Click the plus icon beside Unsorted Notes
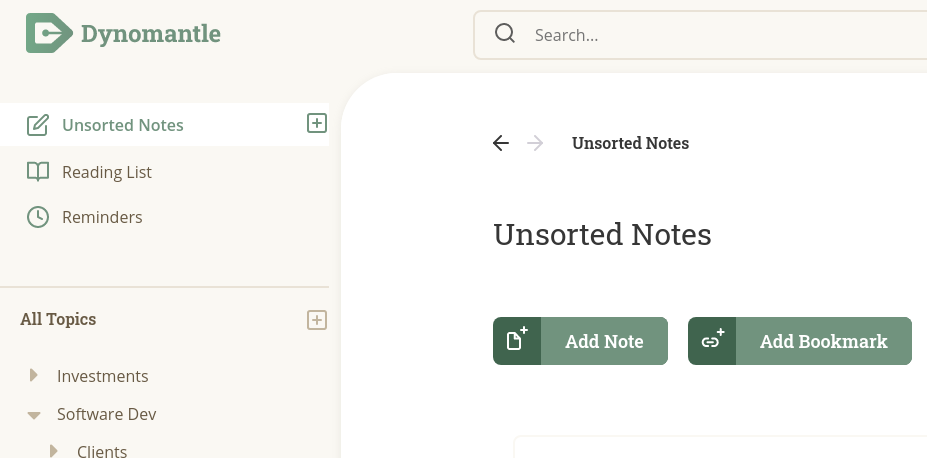This screenshot has height=458, width=927. tap(317, 123)
